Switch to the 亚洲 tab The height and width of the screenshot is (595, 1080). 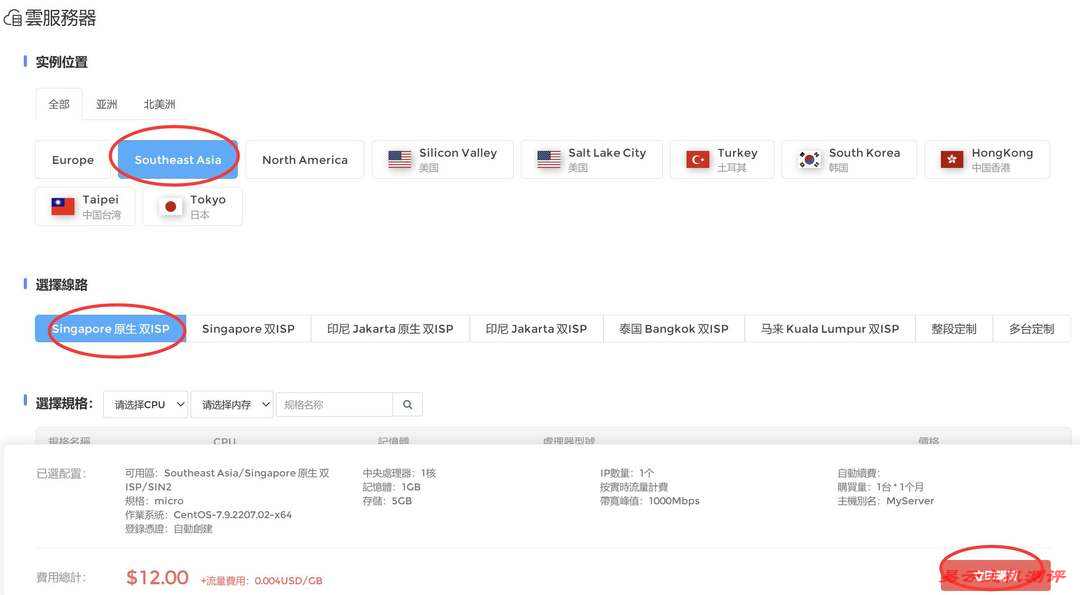107,104
